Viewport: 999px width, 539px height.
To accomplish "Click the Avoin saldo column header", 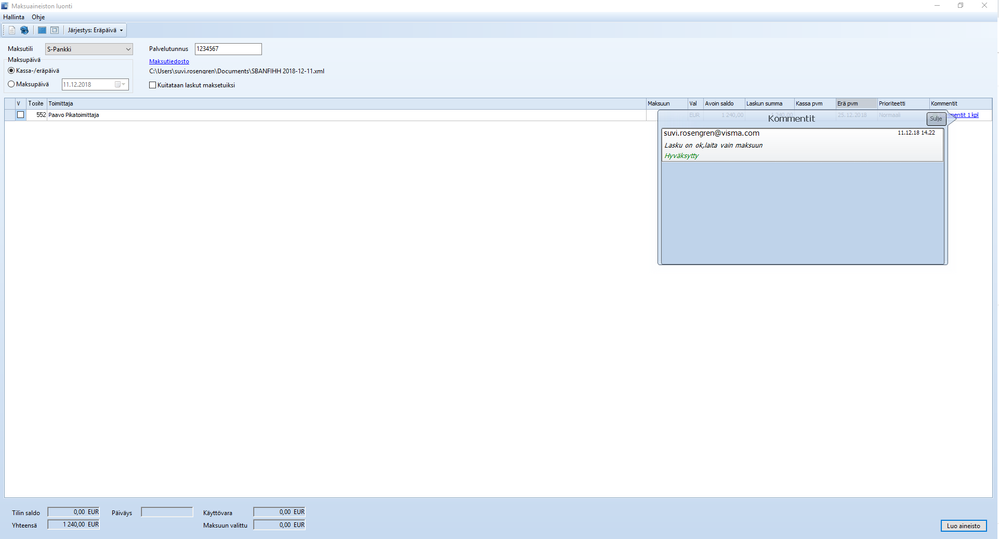I will 723,103.
